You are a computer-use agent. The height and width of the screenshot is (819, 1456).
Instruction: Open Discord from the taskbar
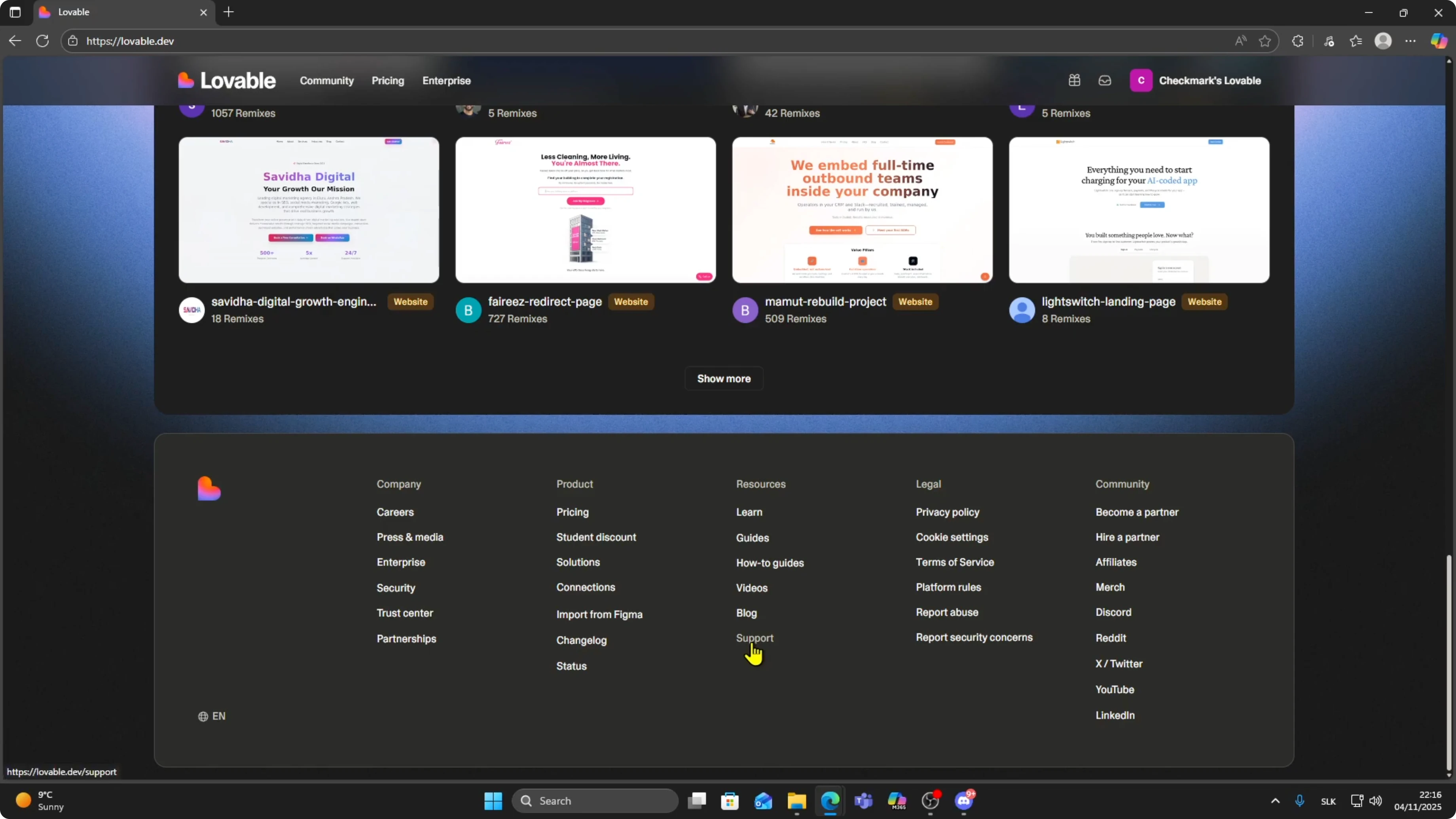point(964,801)
